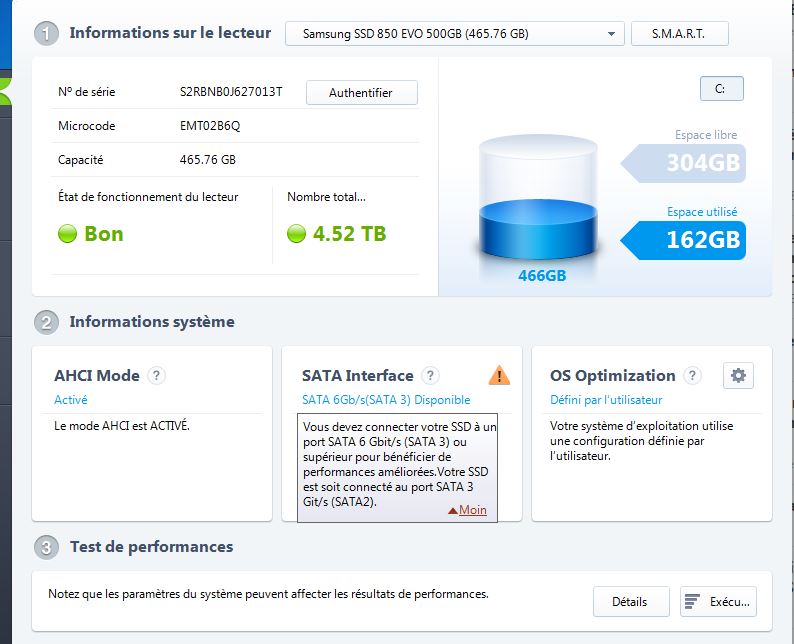
Task: Click SATA 6Gb/s(SATA 3) Disponible text
Action: click(386, 400)
